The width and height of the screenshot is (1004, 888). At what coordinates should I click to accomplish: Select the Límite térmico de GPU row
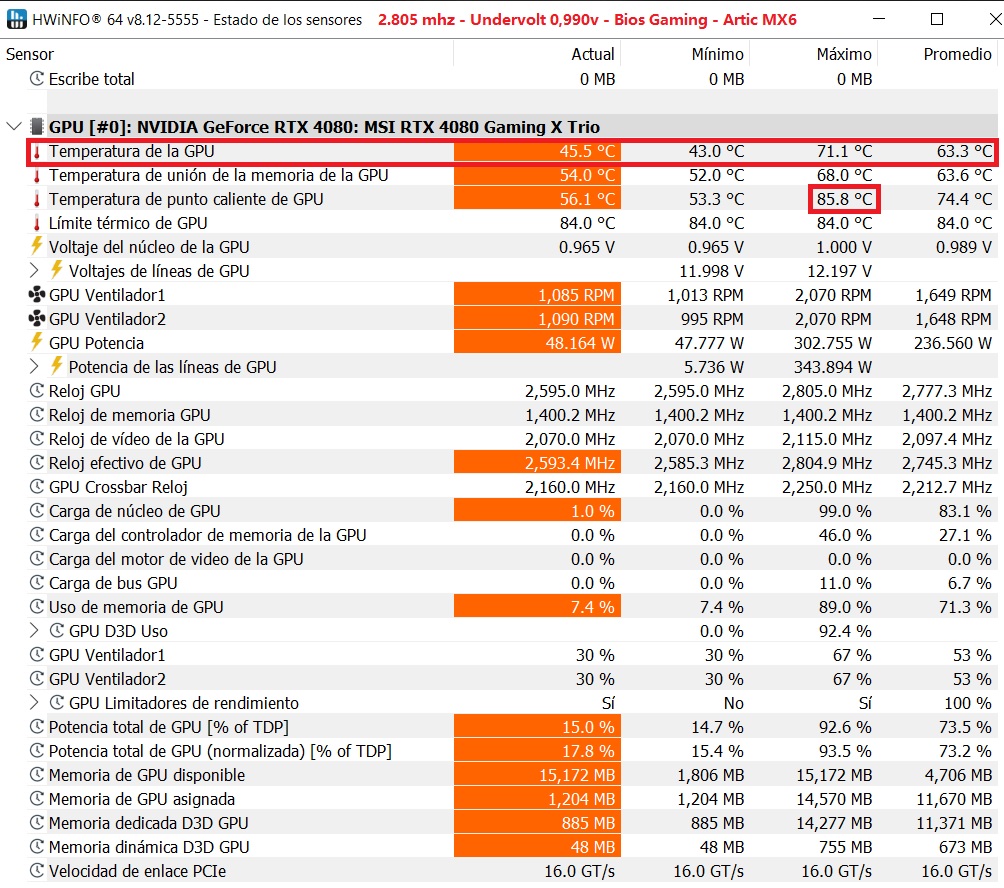(512, 223)
